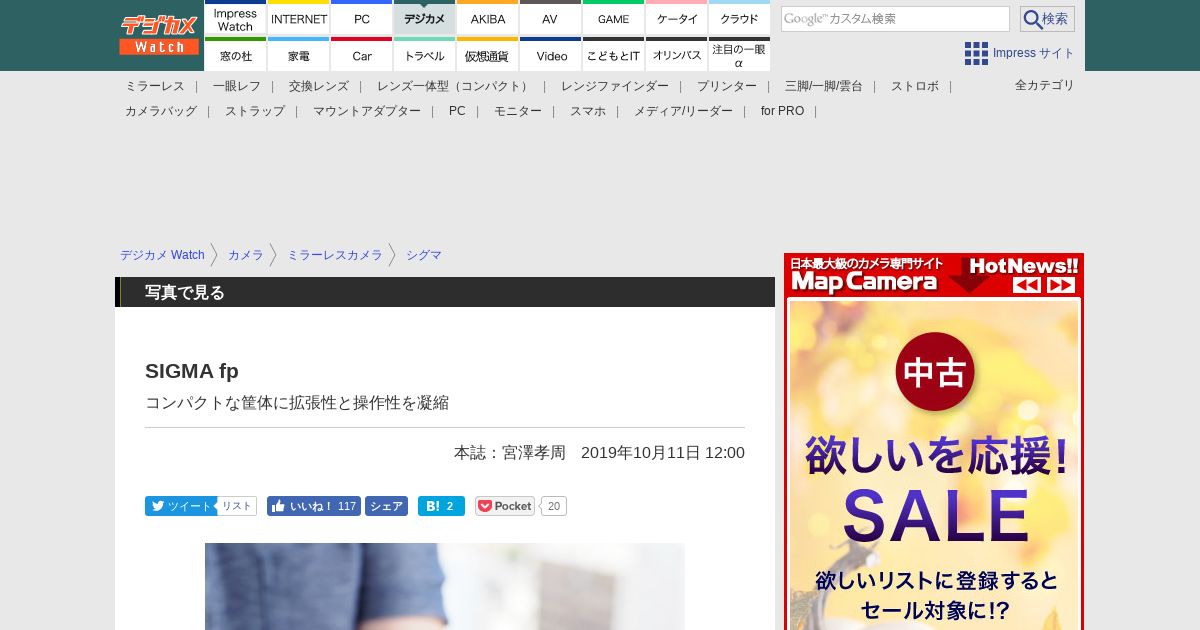Open the 仮想通貨 tab

point(488,55)
